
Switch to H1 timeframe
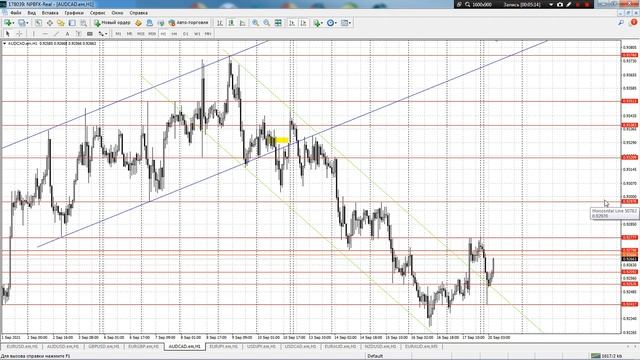coord(163,34)
